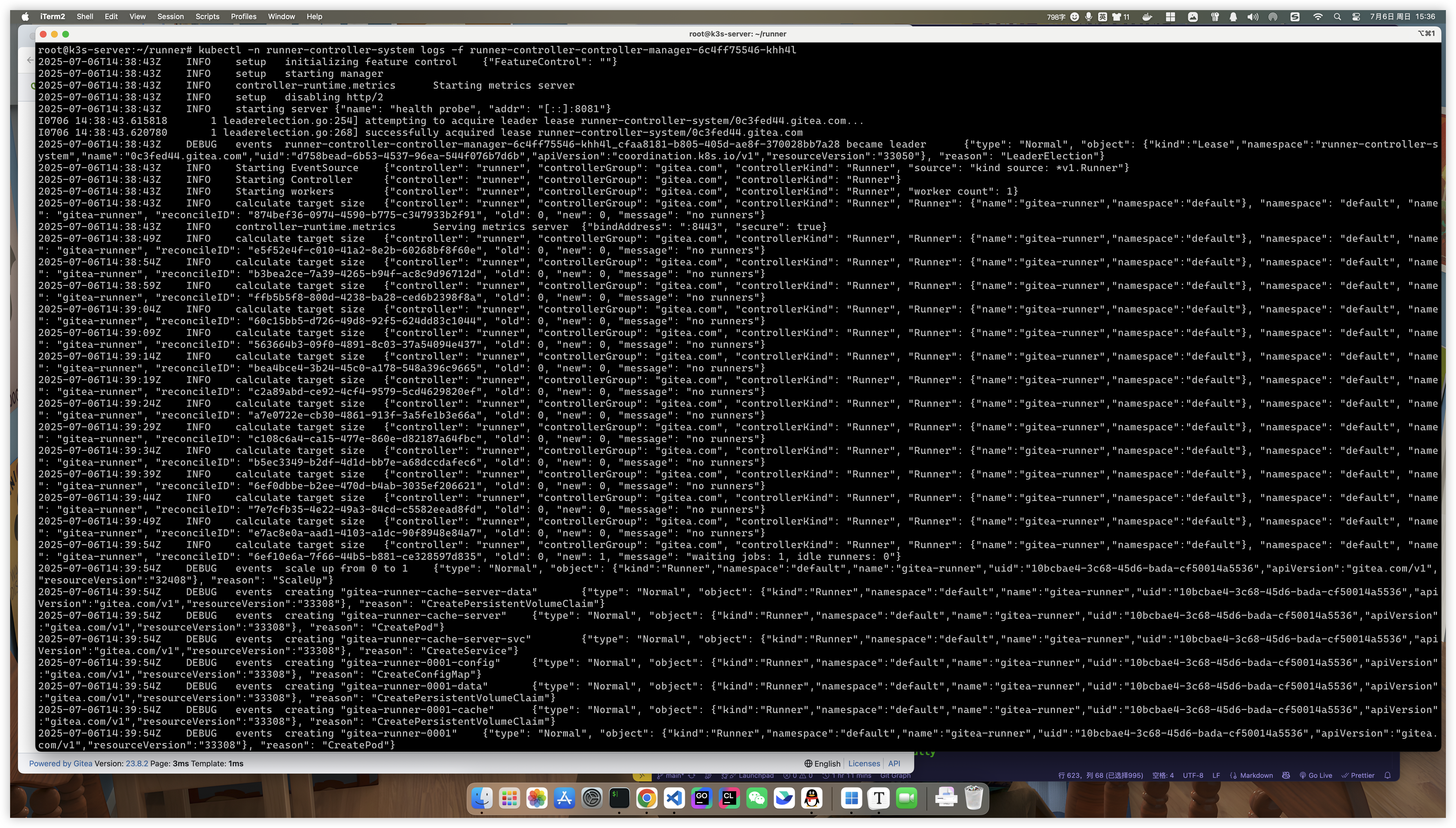Image resolution: width=1456 pixels, height=828 pixels.
Task: Toggle the Control Center menu bar icon
Action: click(x=1356, y=17)
